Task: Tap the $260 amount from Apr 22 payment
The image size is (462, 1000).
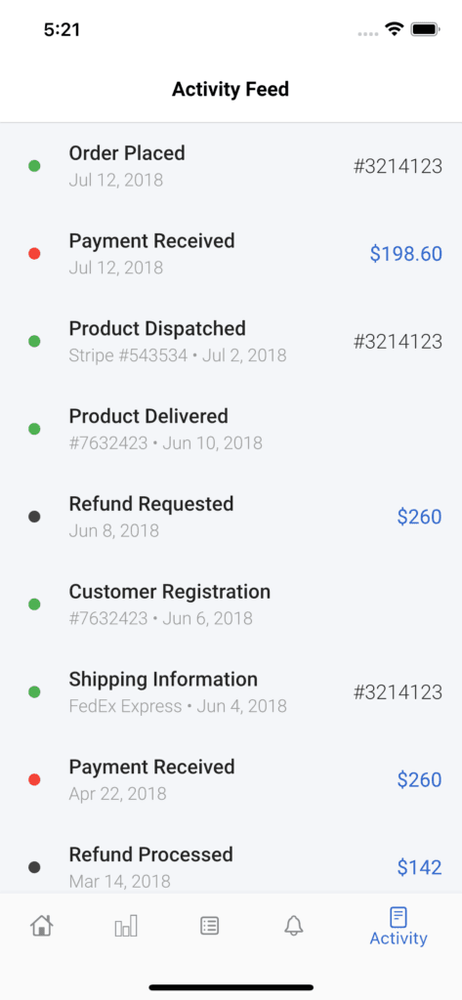Action: pyautogui.click(x=419, y=779)
